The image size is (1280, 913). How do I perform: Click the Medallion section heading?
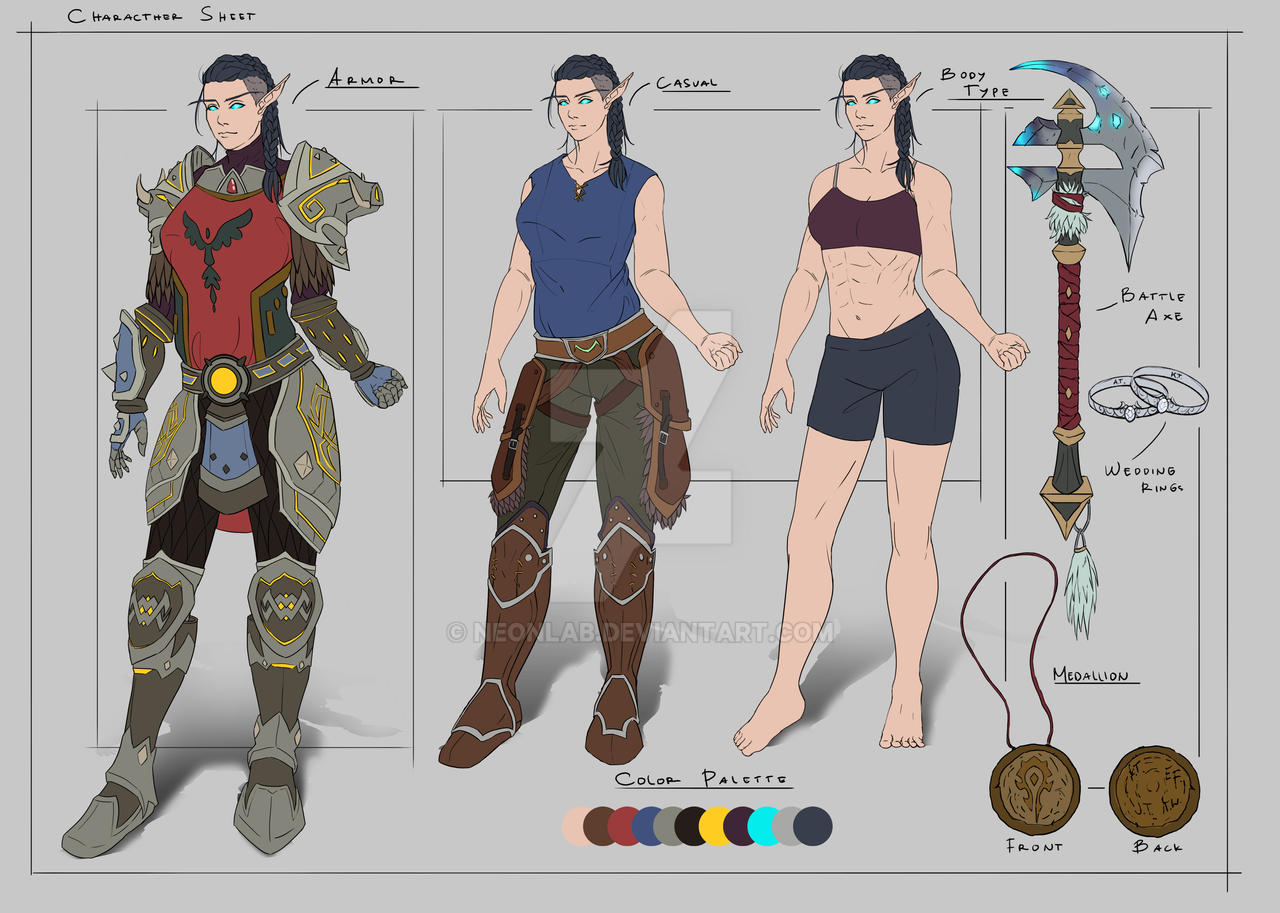point(1092,673)
